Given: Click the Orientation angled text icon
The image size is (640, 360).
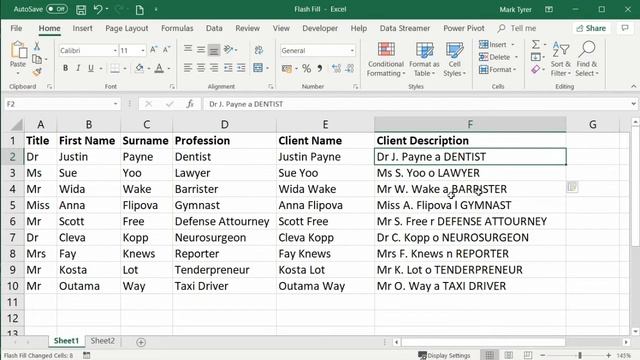Looking at the screenshot, I should (229, 49).
